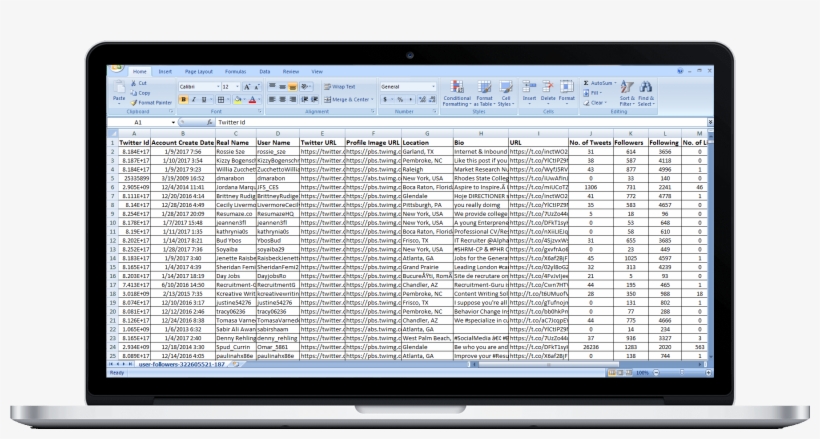Align text right in the cell
The image size is (820, 439).
tap(292, 99)
